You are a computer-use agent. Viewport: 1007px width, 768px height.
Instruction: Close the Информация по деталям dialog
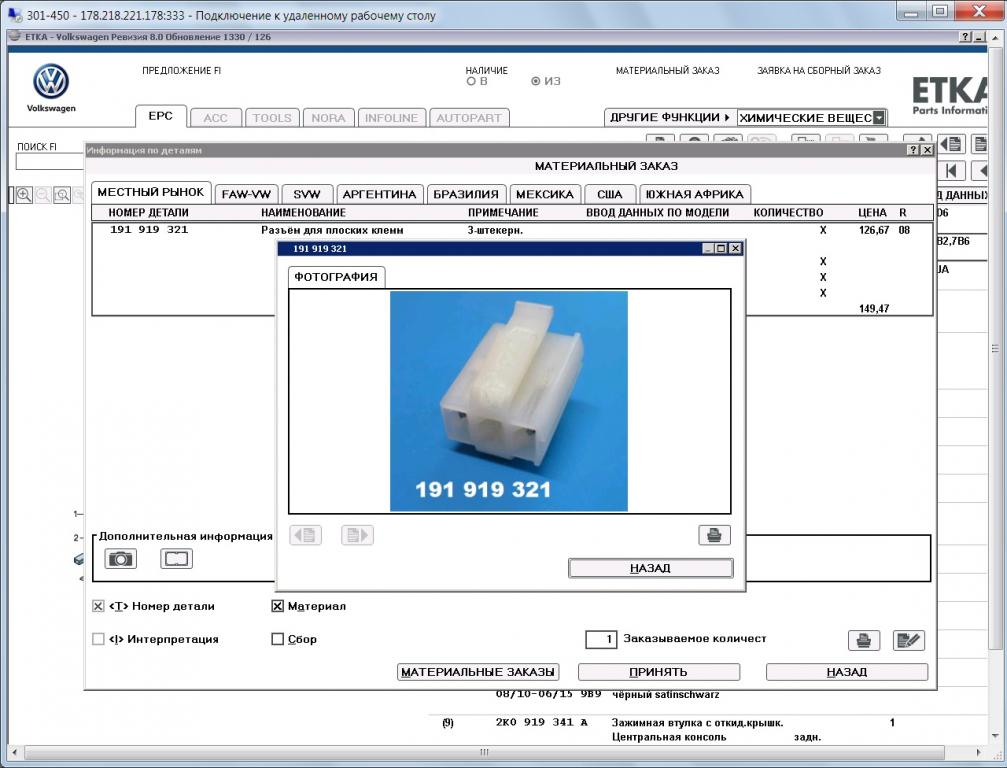(927, 150)
